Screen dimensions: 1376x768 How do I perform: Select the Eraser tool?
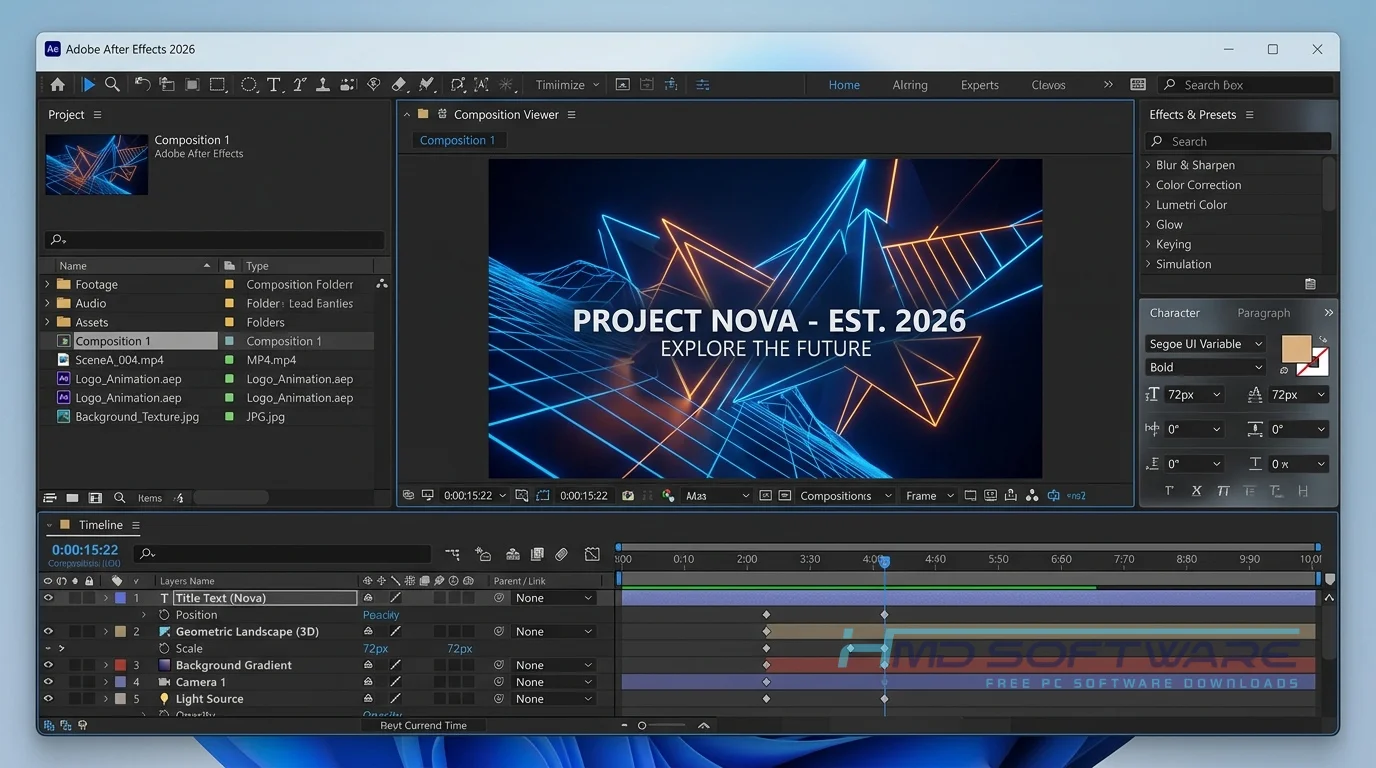pos(399,85)
